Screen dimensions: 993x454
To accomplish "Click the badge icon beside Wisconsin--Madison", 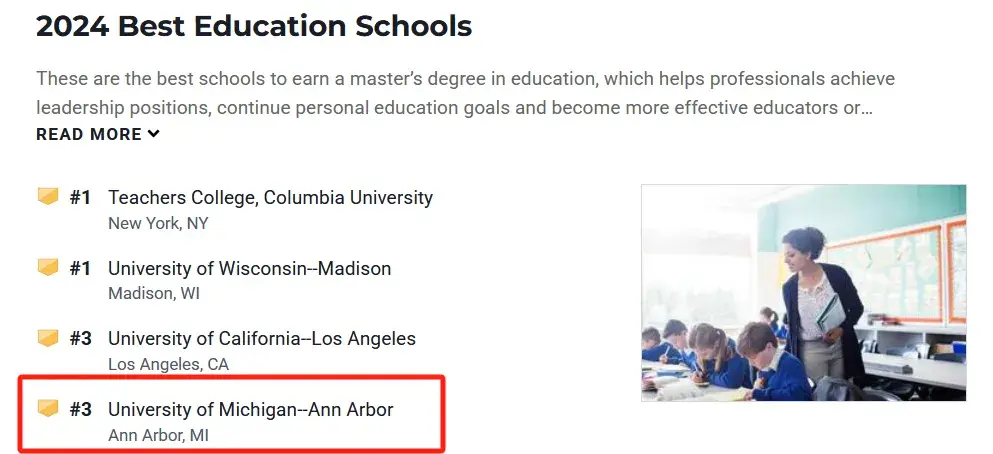I will 48,268.
